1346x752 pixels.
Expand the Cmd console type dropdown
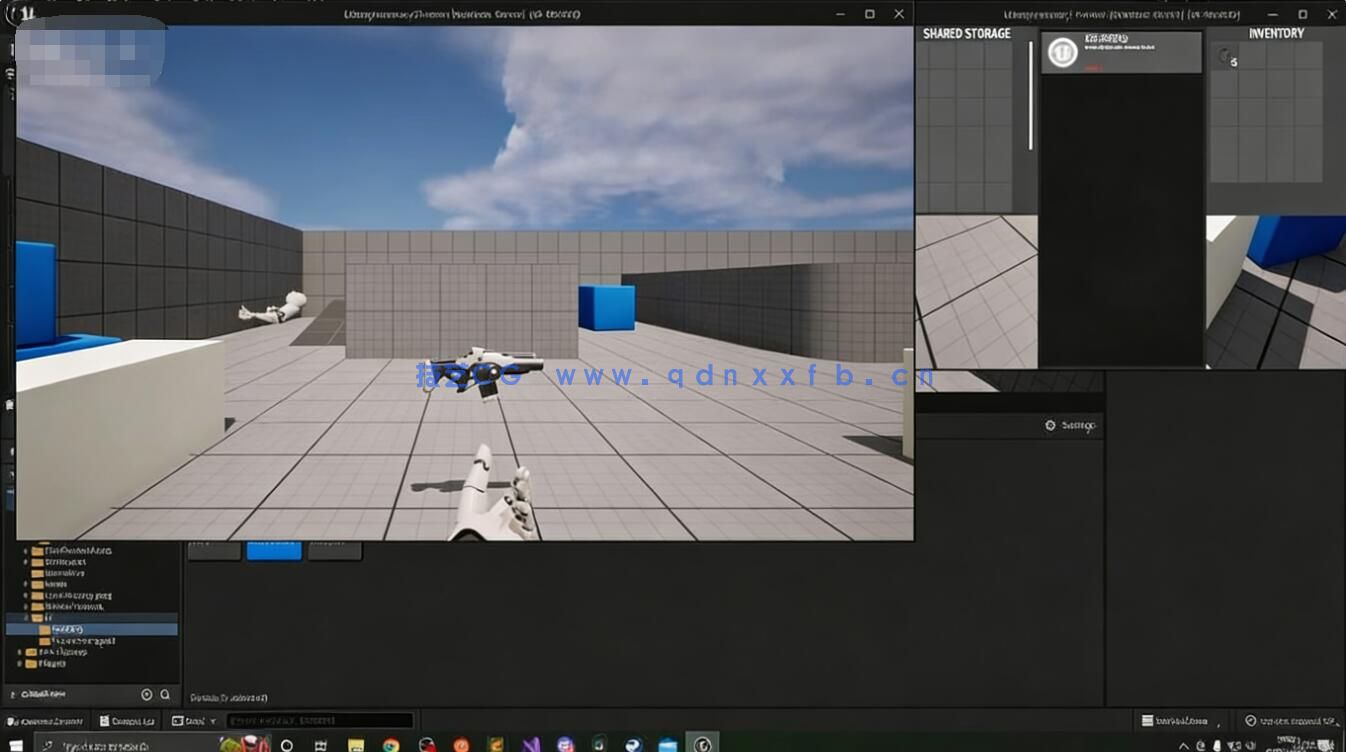click(x=212, y=720)
